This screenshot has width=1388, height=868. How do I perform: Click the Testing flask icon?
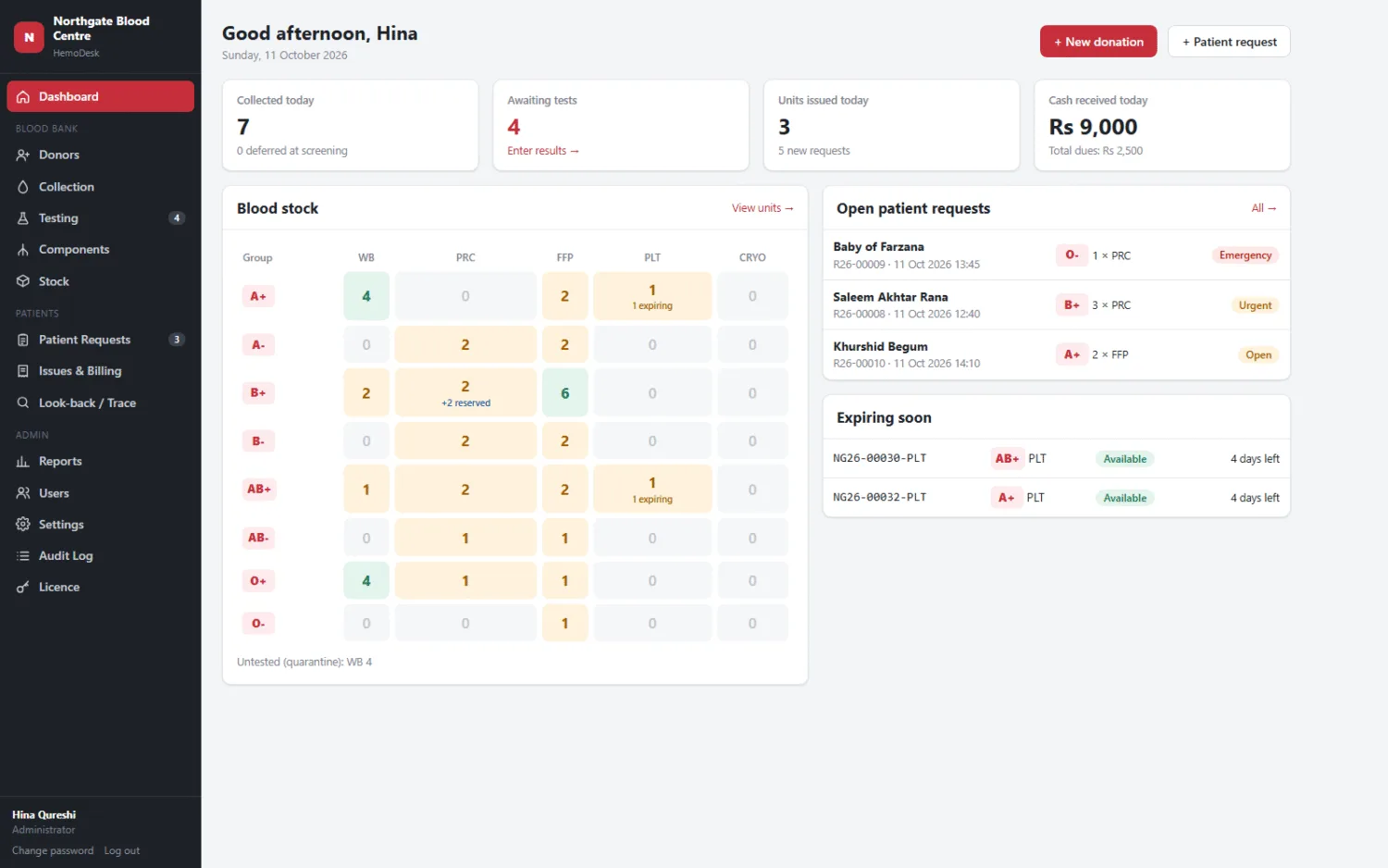[23, 218]
